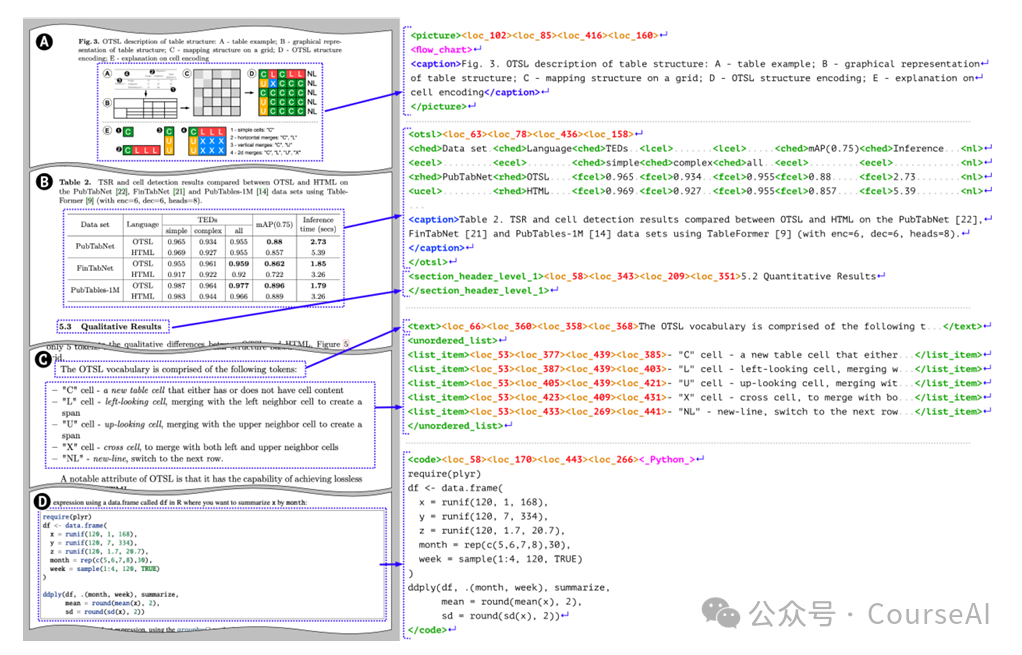
Task: Select the green "C" simple cell icon
Action: (128, 132)
